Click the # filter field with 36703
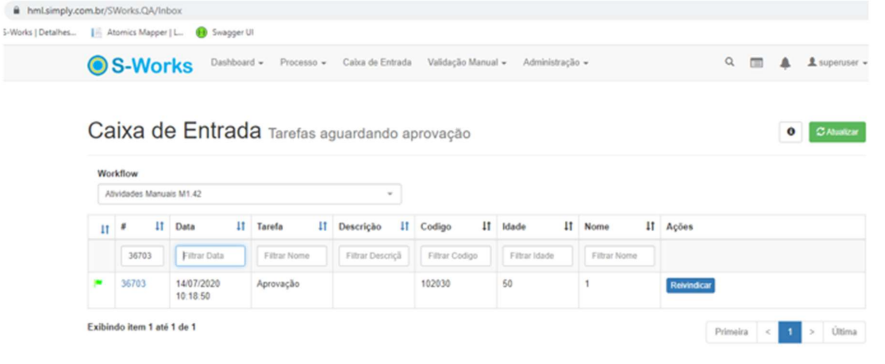 point(142,256)
